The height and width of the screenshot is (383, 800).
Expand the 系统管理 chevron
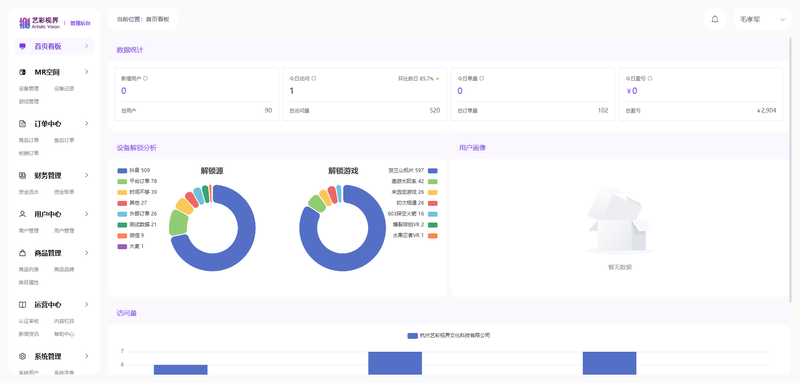87,356
